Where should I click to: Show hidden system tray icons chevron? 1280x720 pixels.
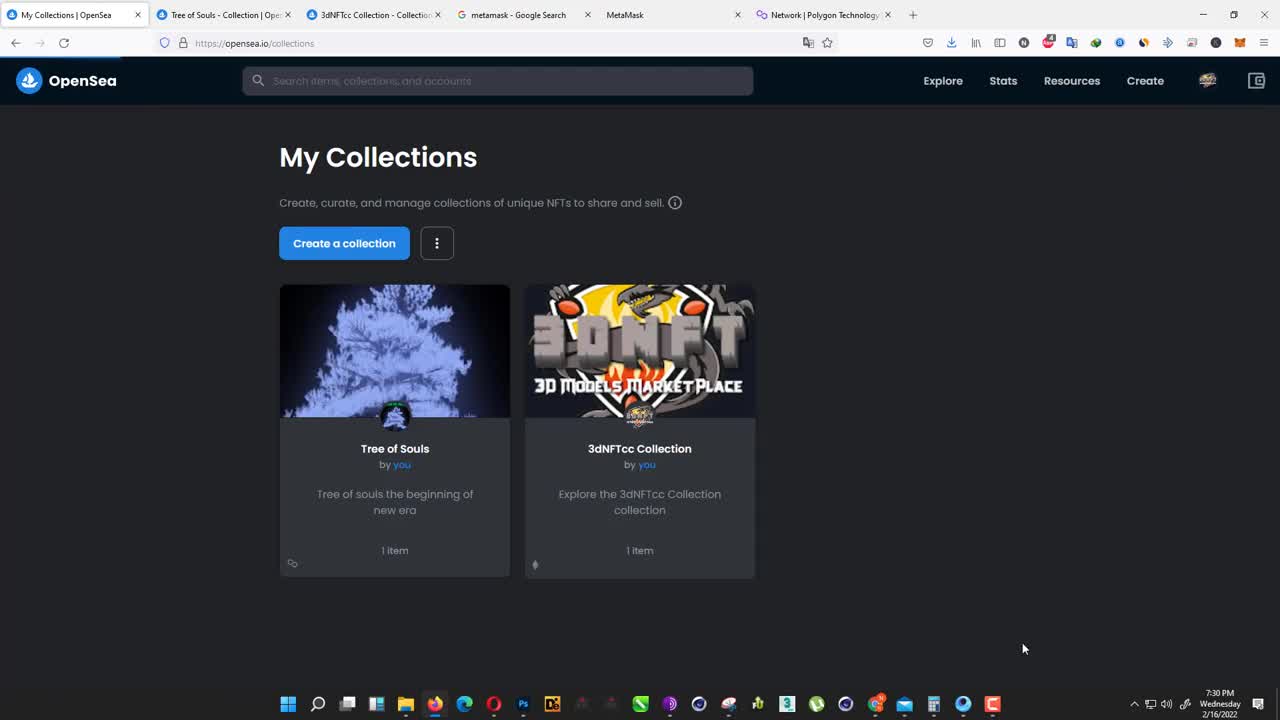click(1134, 704)
